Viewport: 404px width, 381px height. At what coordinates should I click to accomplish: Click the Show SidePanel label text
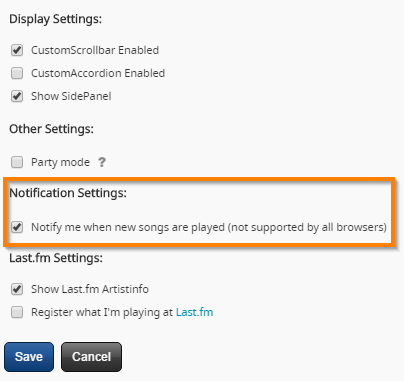pos(71,96)
